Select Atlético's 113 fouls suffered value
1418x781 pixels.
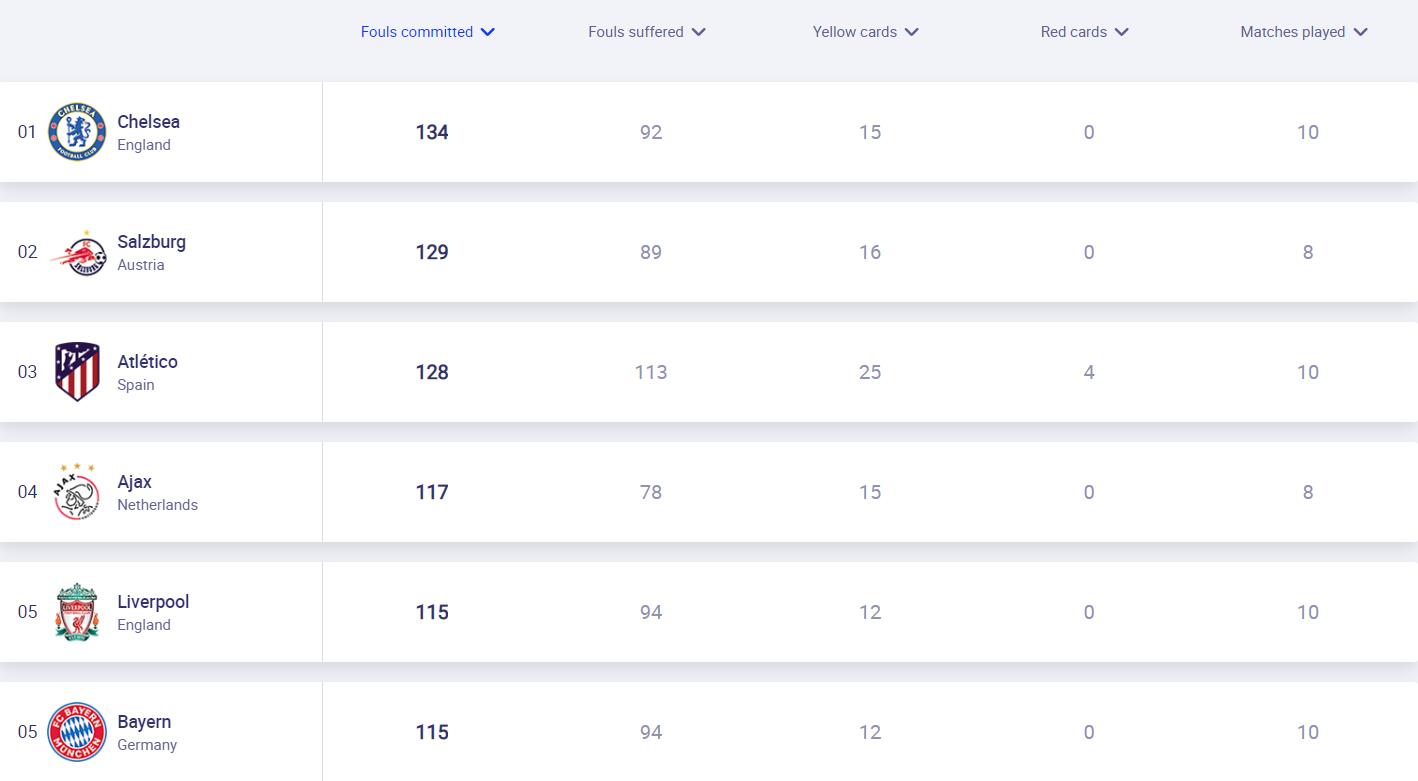click(x=651, y=372)
